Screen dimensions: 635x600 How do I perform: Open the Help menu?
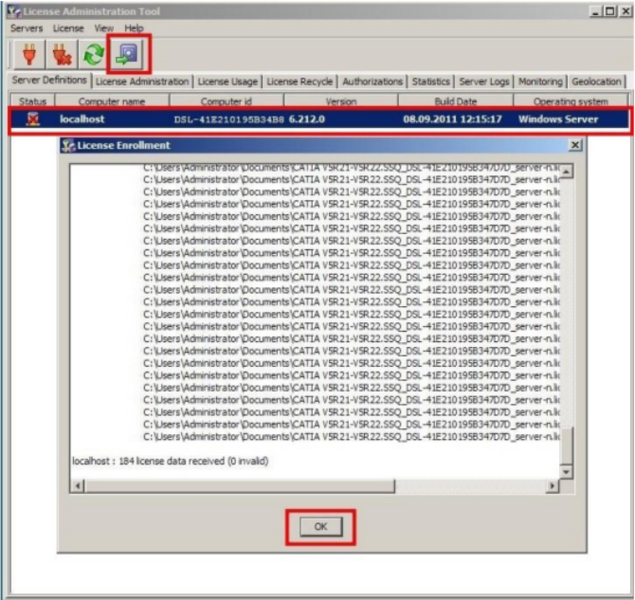134,28
